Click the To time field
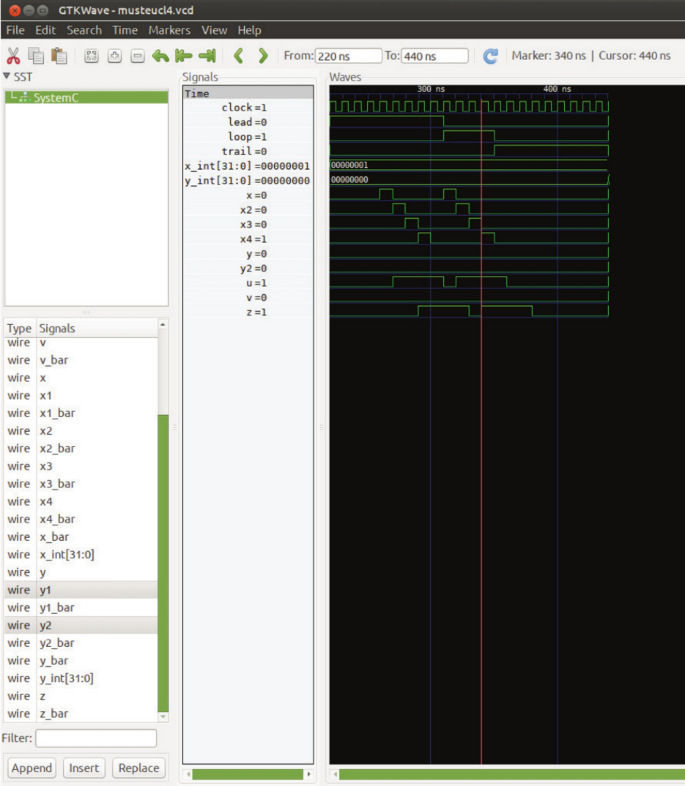The height and width of the screenshot is (786, 685). [434, 56]
